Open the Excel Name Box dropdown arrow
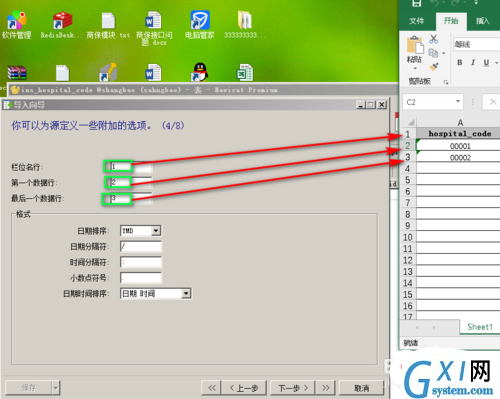 click(x=458, y=101)
